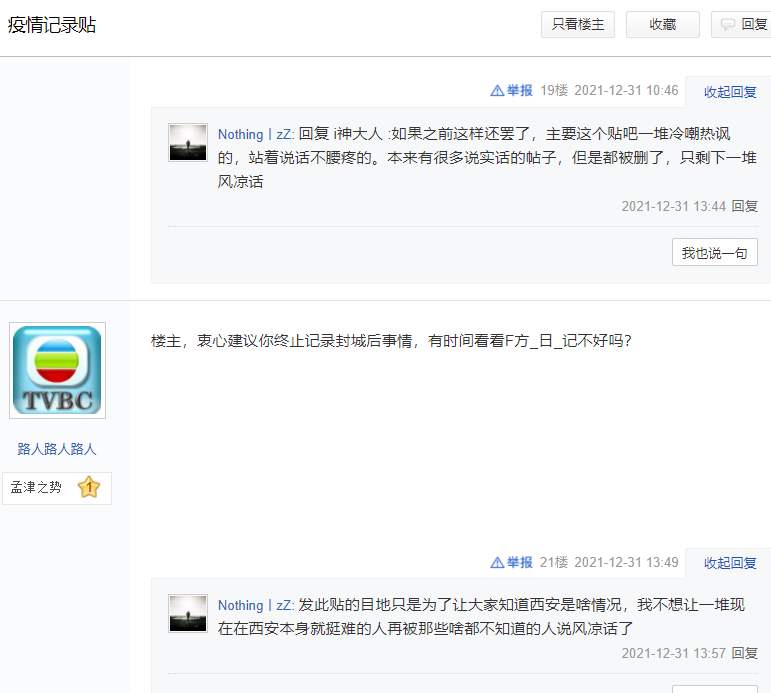771x693 pixels.
Task: Click the TVBC user avatar image
Action: pyautogui.click(x=58, y=371)
